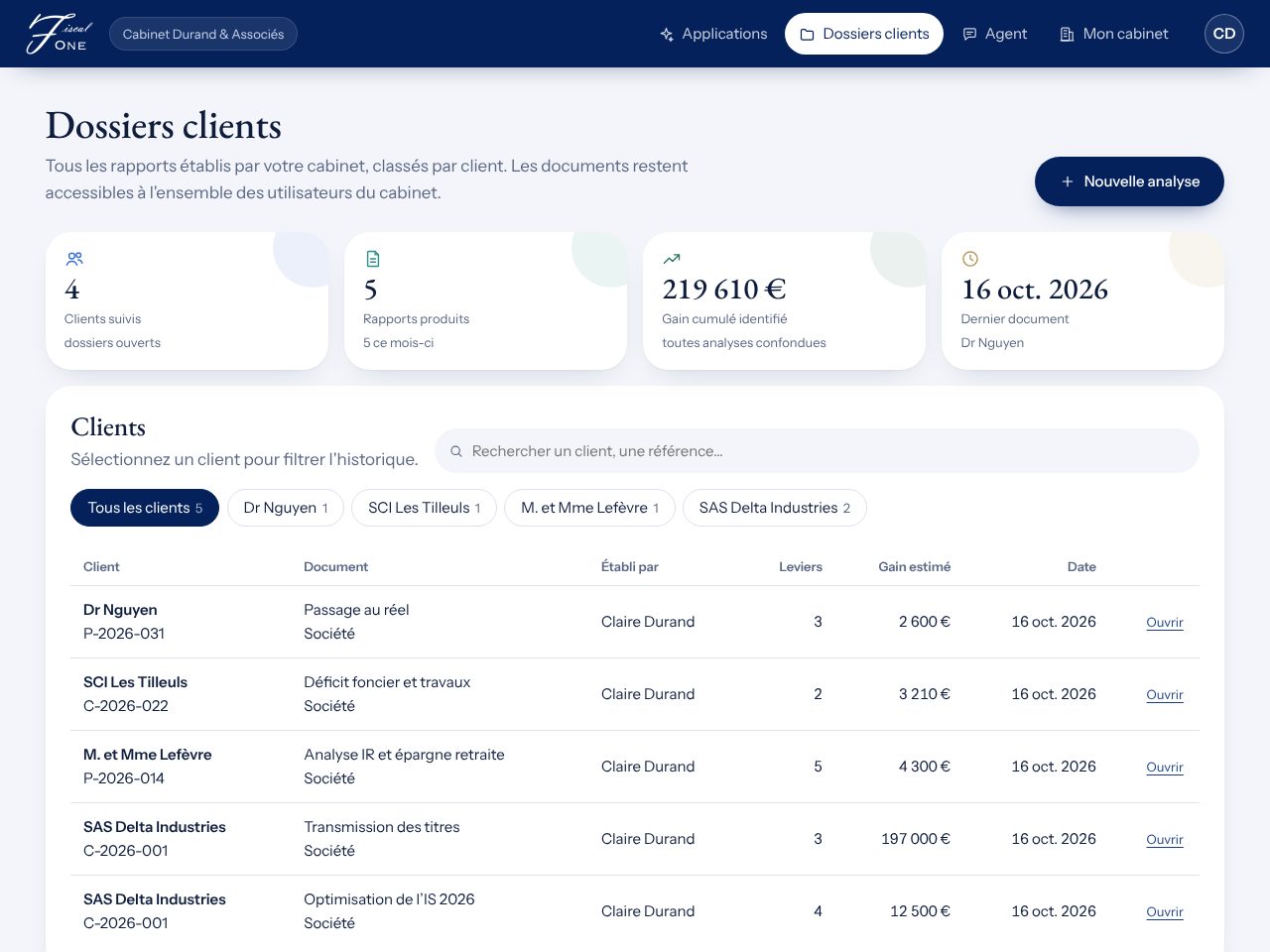The image size is (1270, 952).
Task: Filter the list by SCI Les Tilleuls
Action: [x=425, y=508]
